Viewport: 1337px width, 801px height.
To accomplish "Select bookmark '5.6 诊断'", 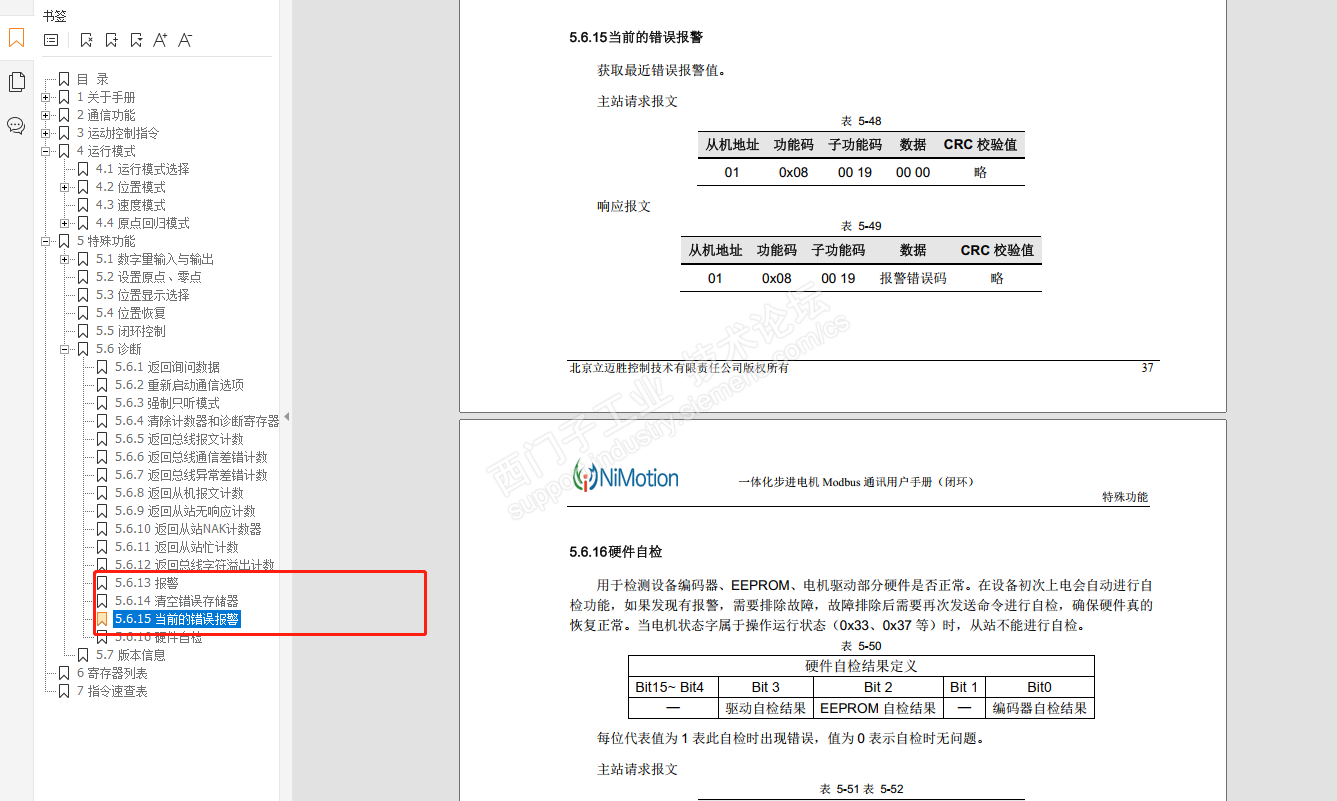I will (118, 349).
